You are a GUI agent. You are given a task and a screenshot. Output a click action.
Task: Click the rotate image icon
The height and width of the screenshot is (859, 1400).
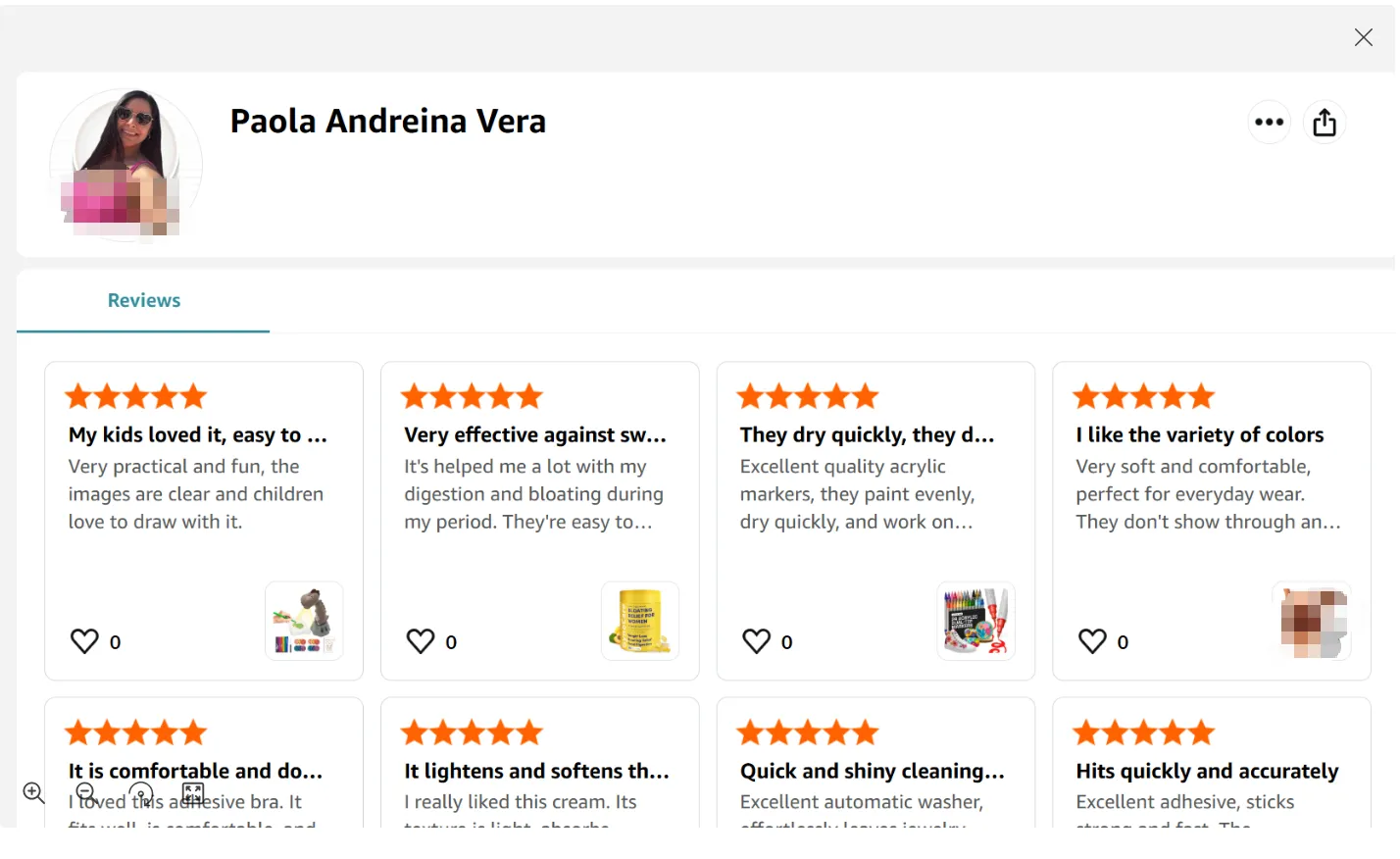tap(141, 793)
